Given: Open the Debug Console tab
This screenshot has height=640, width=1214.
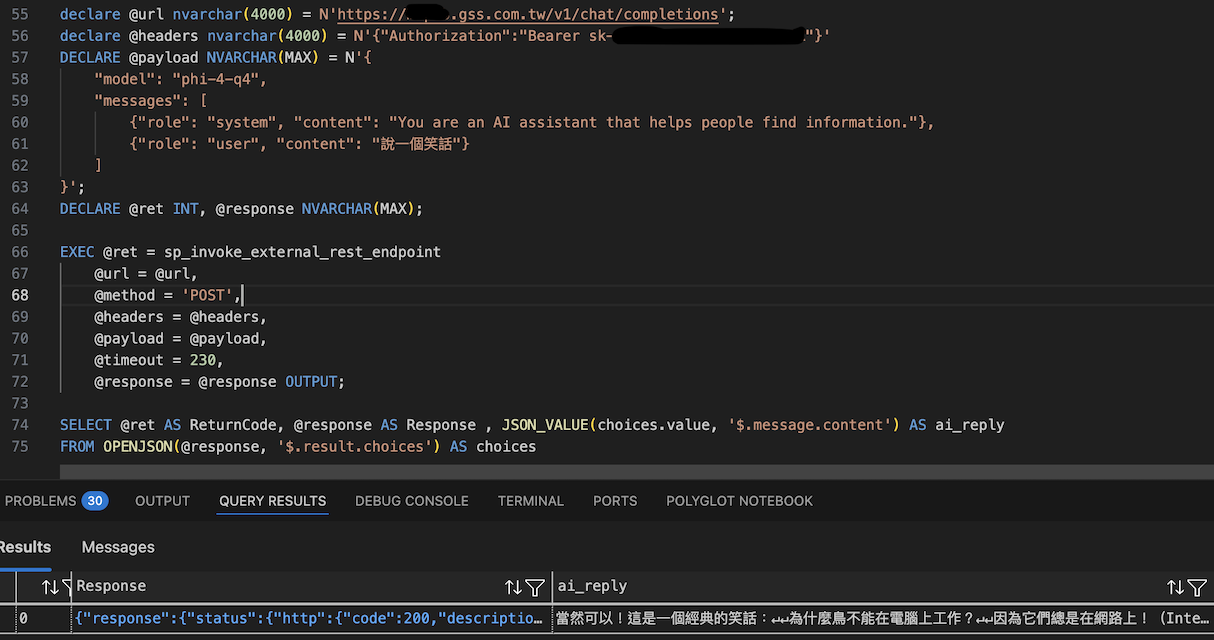Looking at the screenshot, I should 412,501.
